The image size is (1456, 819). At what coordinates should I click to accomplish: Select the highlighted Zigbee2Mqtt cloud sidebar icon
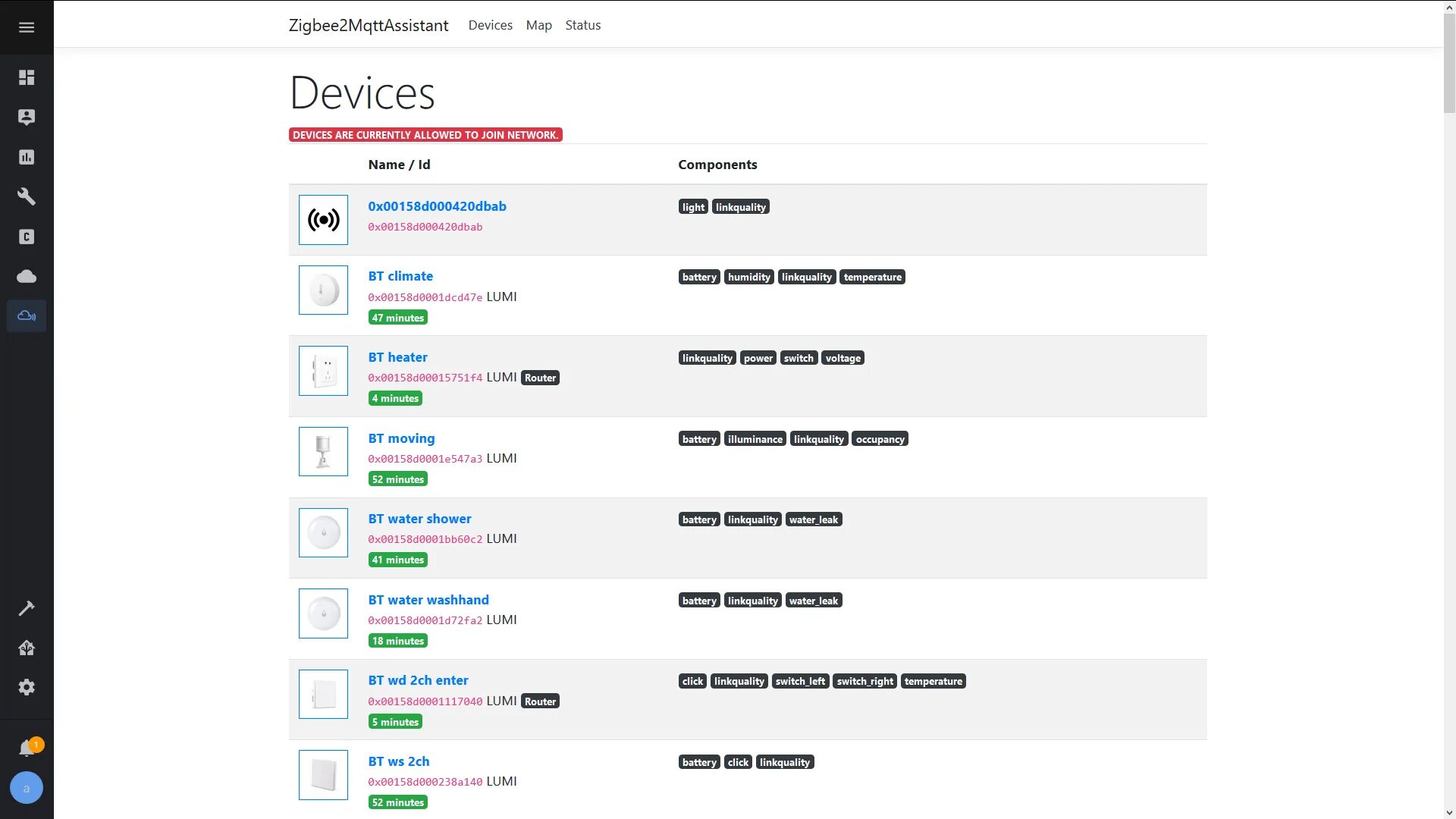click(27, 315)
